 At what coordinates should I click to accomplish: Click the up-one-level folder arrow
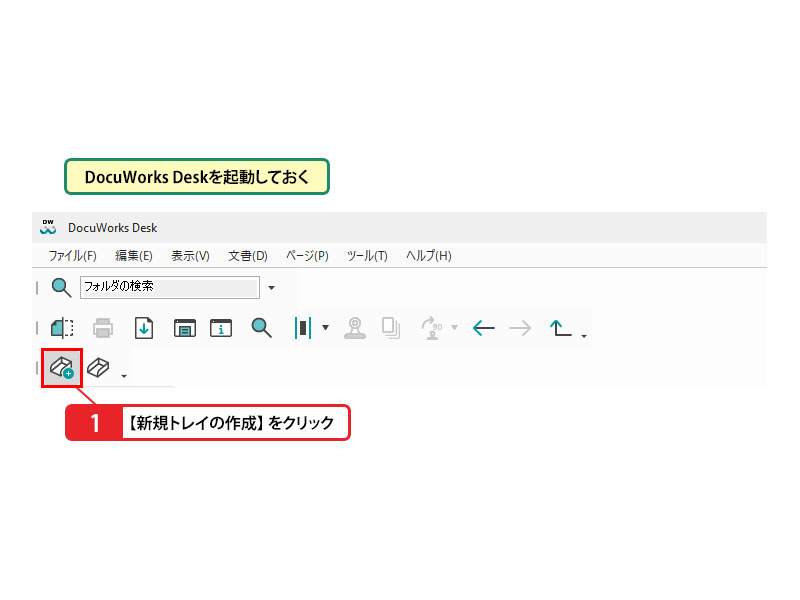click(560, 328)
